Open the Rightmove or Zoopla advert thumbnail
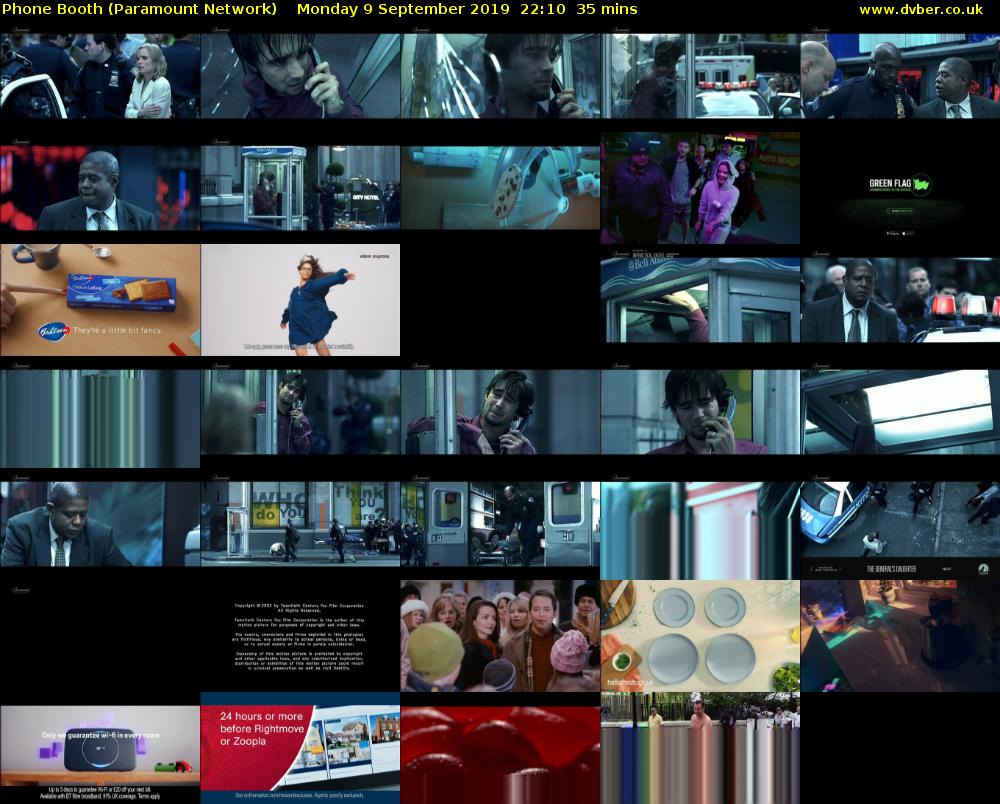 [x=300, y=748]
